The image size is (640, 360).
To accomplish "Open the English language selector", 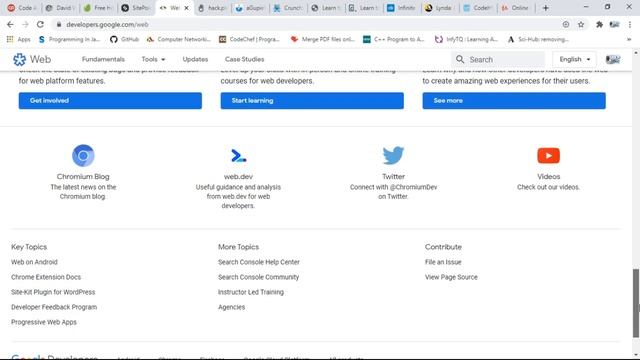I will pos(574,60).
